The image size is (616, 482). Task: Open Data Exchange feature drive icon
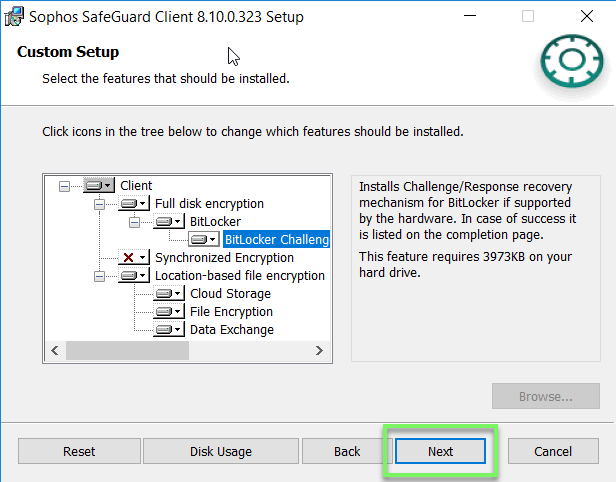pyautogui.click(x=169, y=329)
